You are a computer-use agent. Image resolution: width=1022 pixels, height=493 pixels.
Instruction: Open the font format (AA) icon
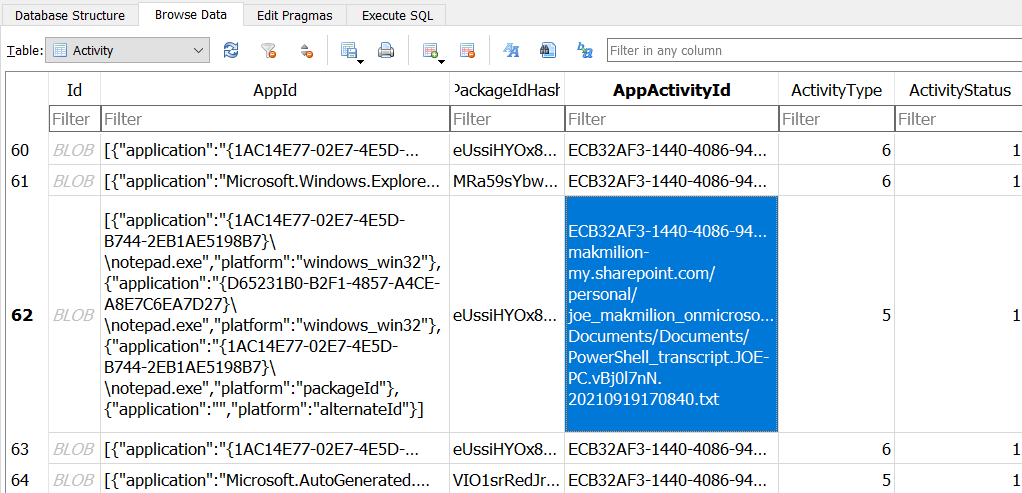[510, 50]
